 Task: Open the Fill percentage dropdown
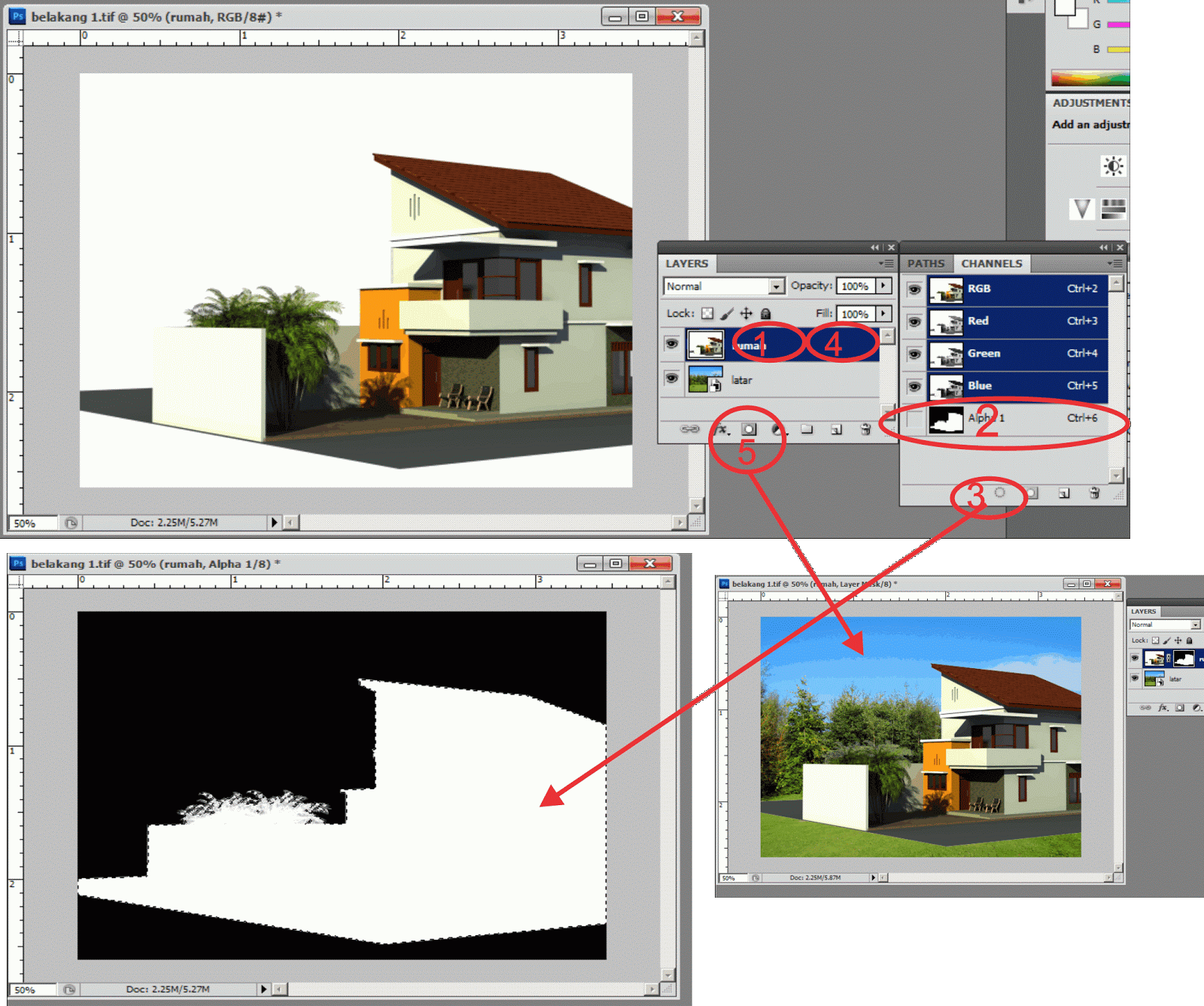885,314
